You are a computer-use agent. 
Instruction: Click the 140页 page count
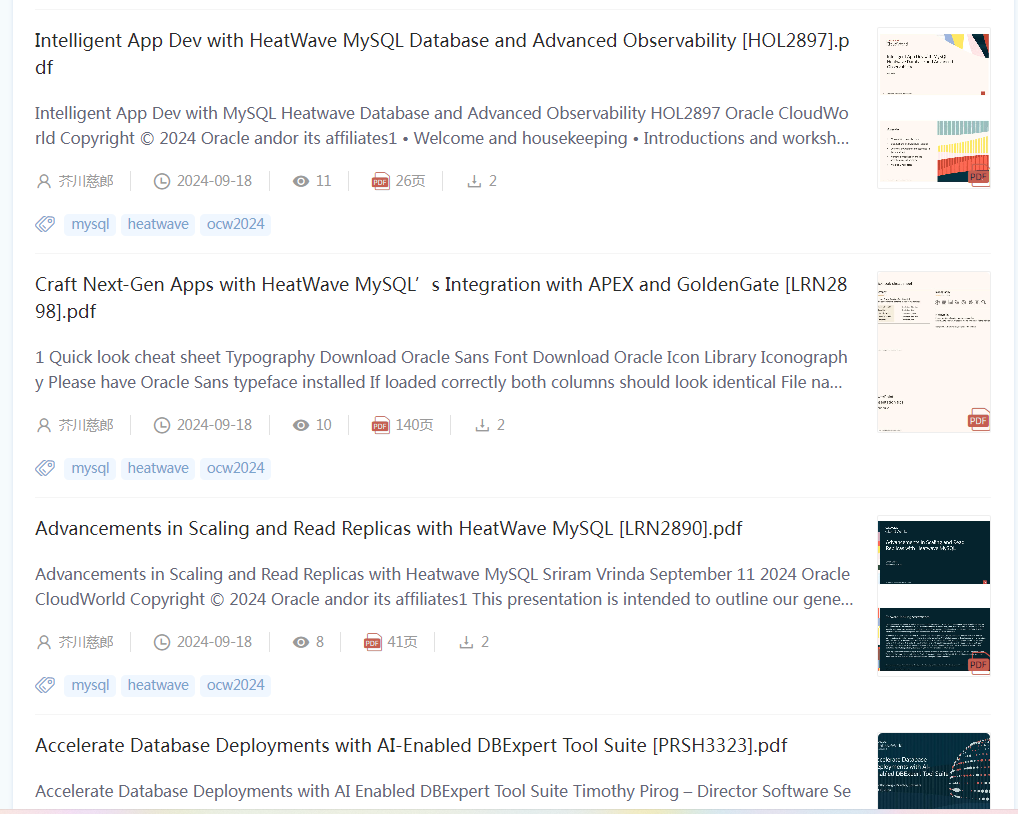(x=414, y=425)
